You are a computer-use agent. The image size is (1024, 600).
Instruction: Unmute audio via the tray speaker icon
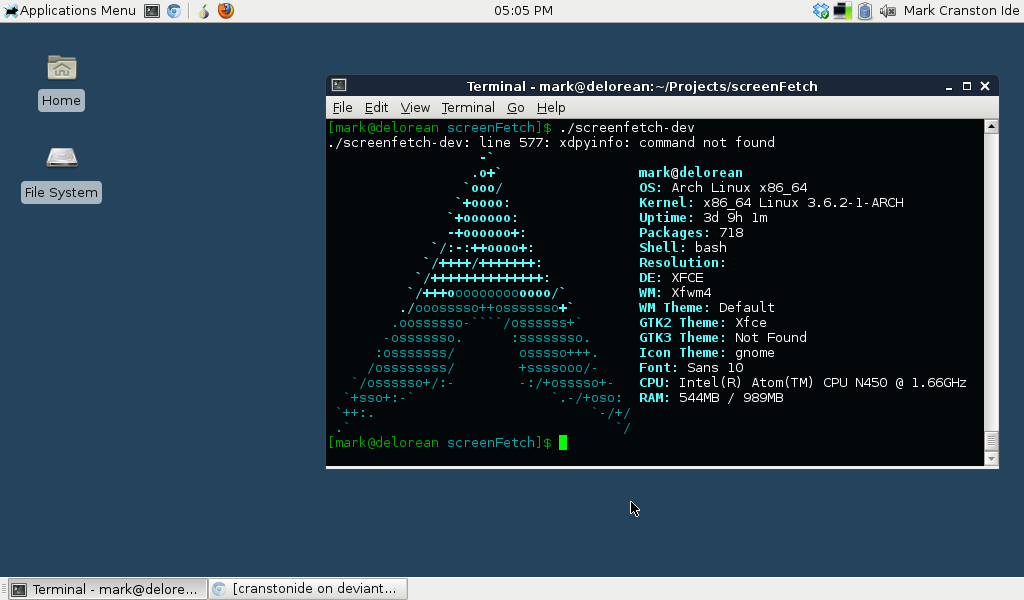point(886,11)
